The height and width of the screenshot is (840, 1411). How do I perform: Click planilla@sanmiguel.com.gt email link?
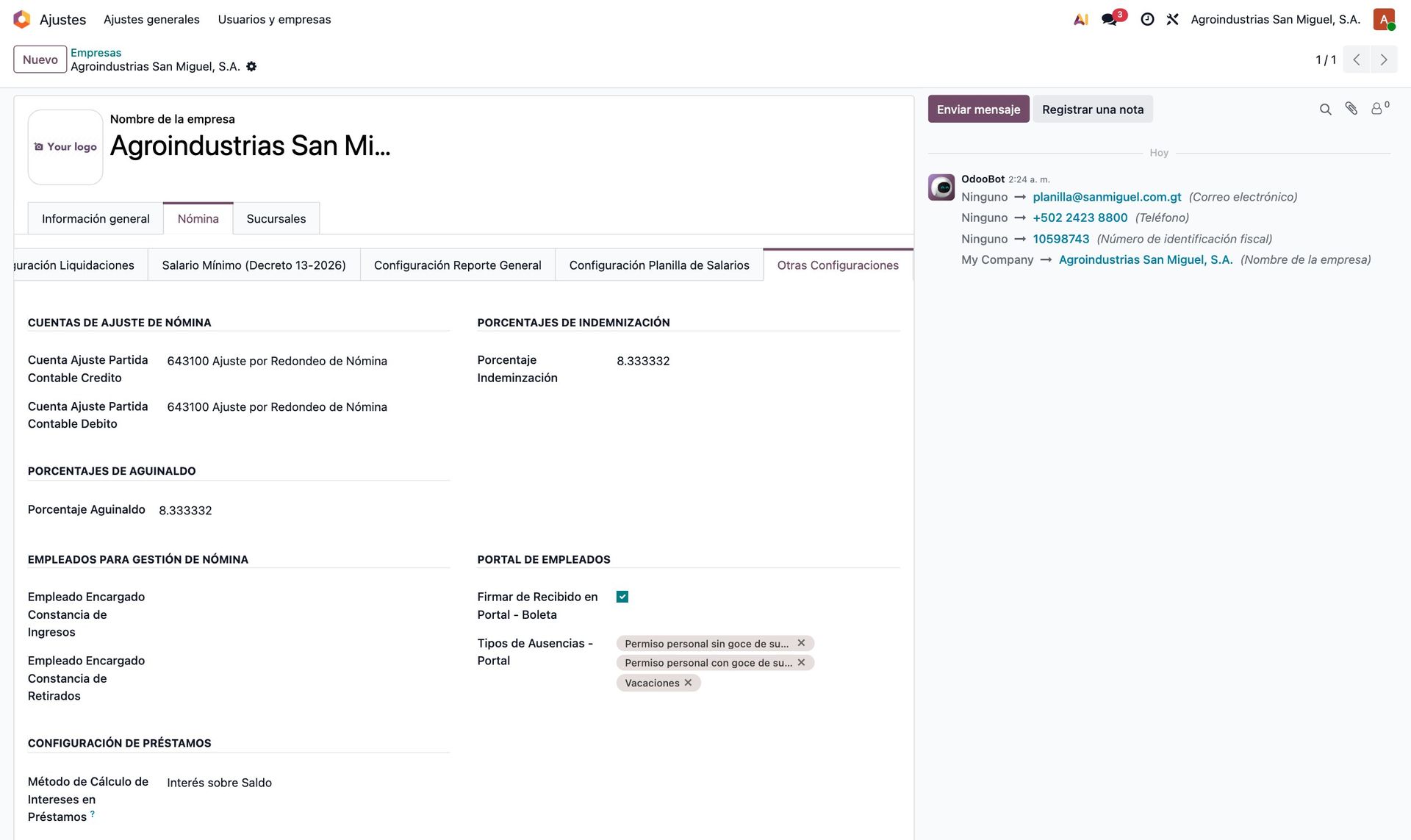pos(1107,197)
